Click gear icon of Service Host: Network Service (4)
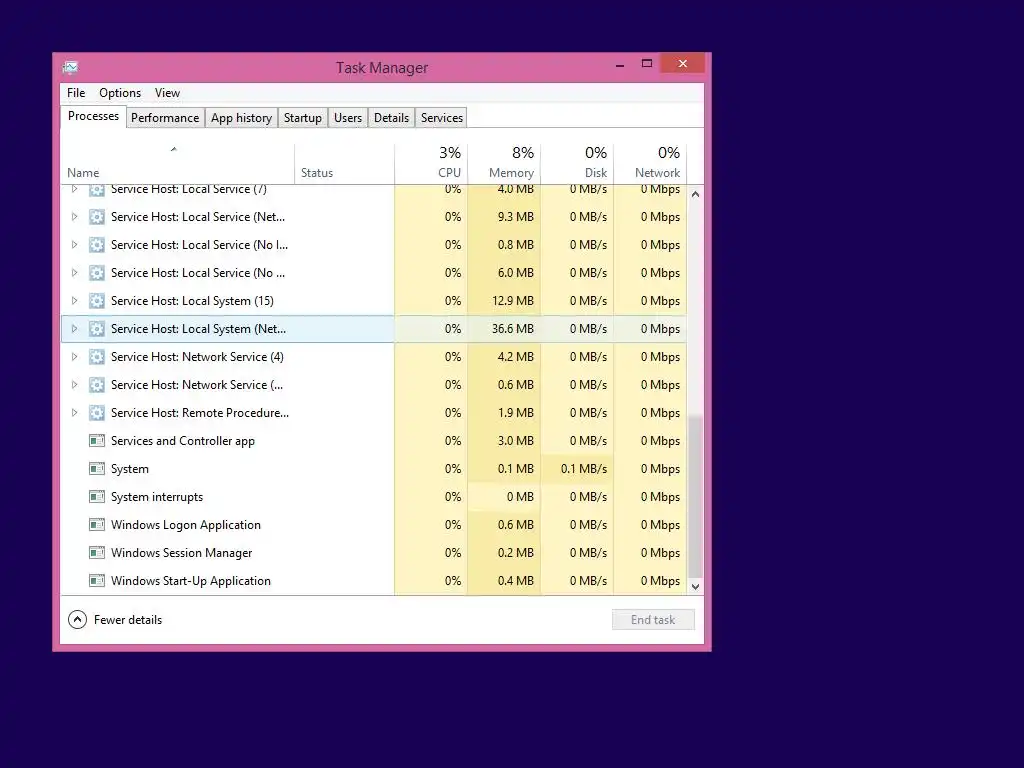This screenshot has width=1024, height=768. (x=97, y=357)
